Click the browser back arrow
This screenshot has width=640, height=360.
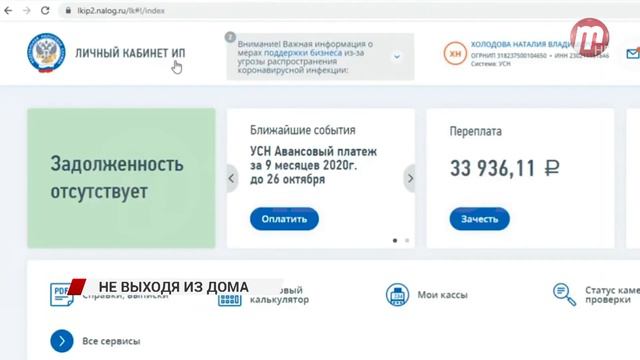tap(8, 11)
